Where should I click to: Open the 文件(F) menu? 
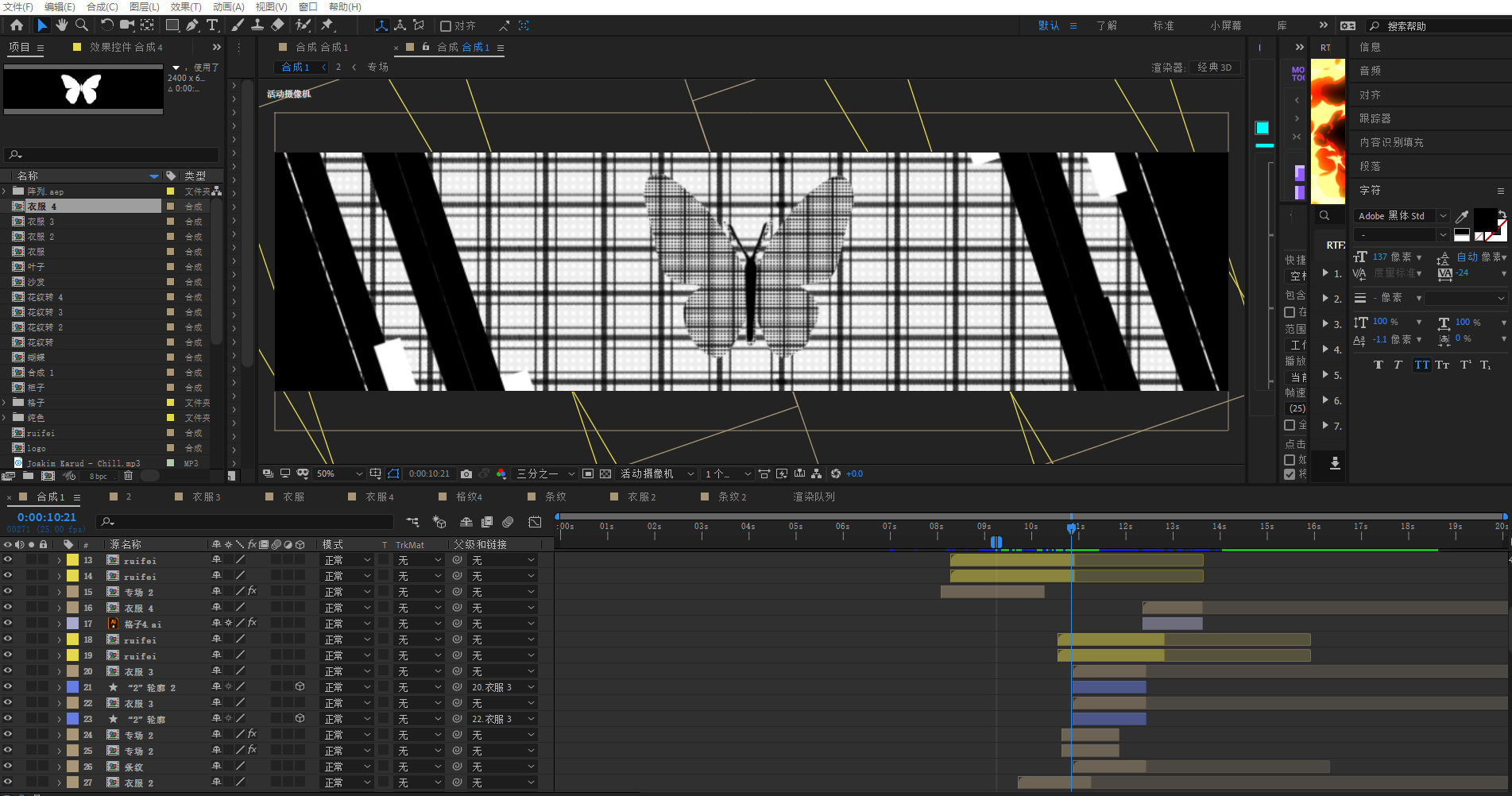click(18, 6)
